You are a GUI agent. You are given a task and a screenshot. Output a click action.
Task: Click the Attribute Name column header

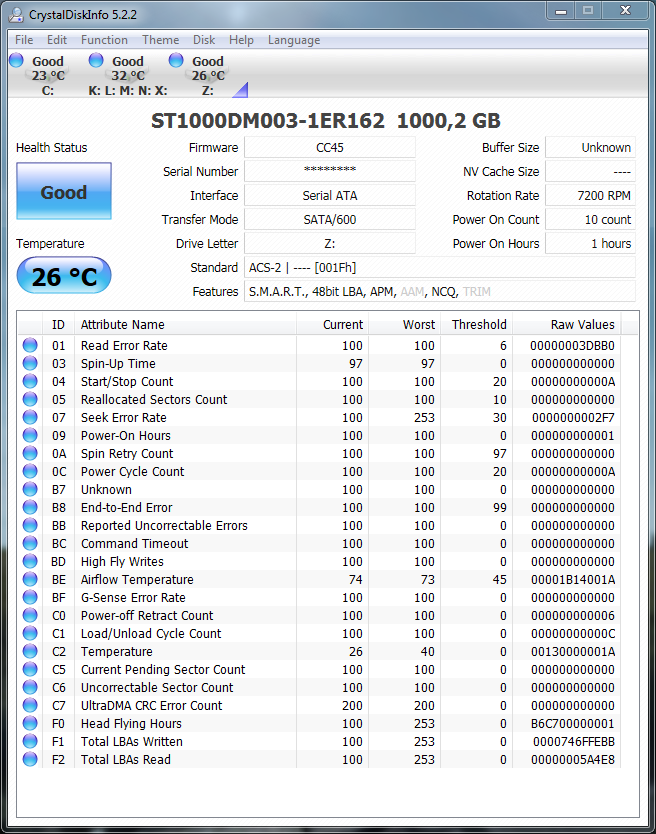tap(185, 324)
